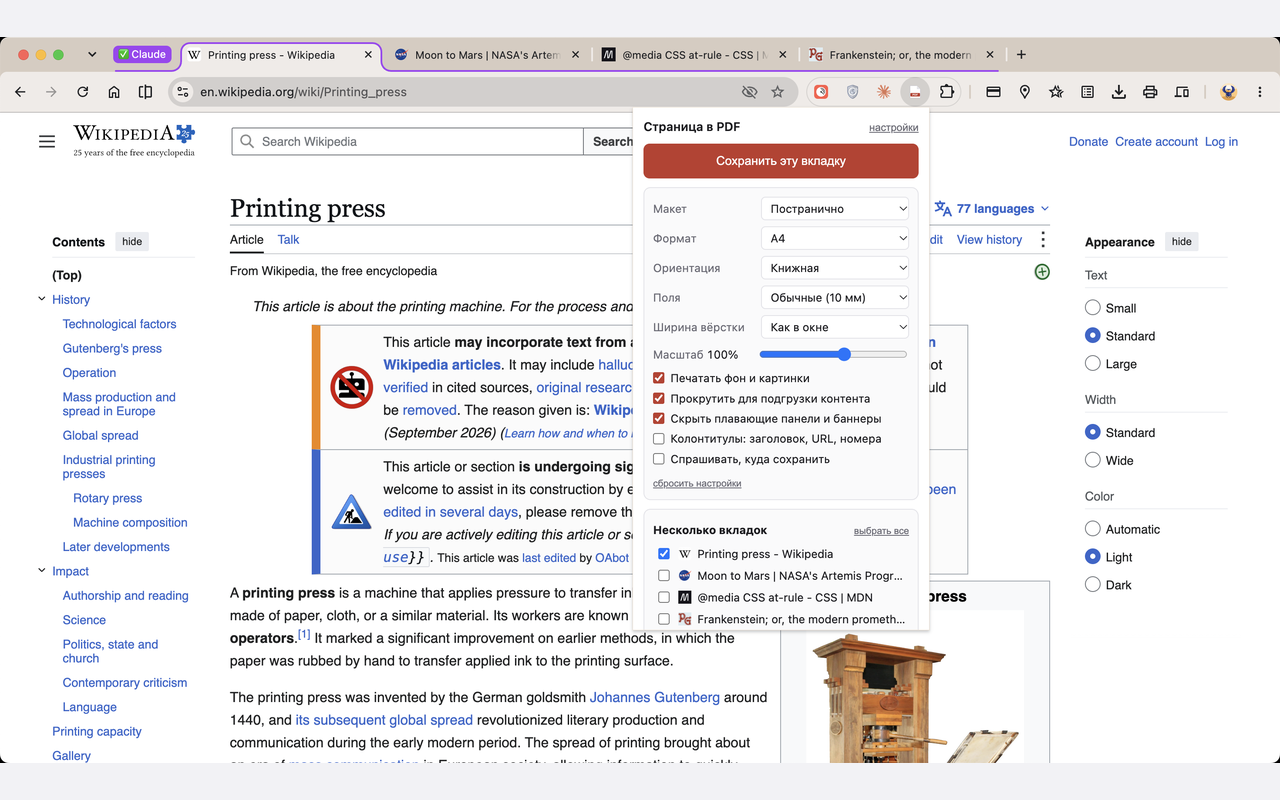This screenshot has height=800, width=1280.
Task: Open the Ориентация dropdown (Книжная)
Action: [835, 268]
